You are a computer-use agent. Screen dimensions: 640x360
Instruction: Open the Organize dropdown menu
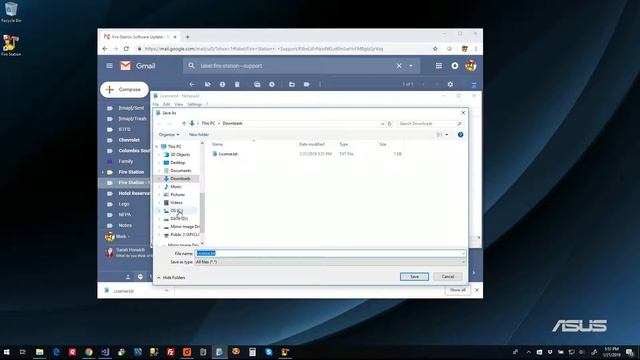click(x=169, y=135)
